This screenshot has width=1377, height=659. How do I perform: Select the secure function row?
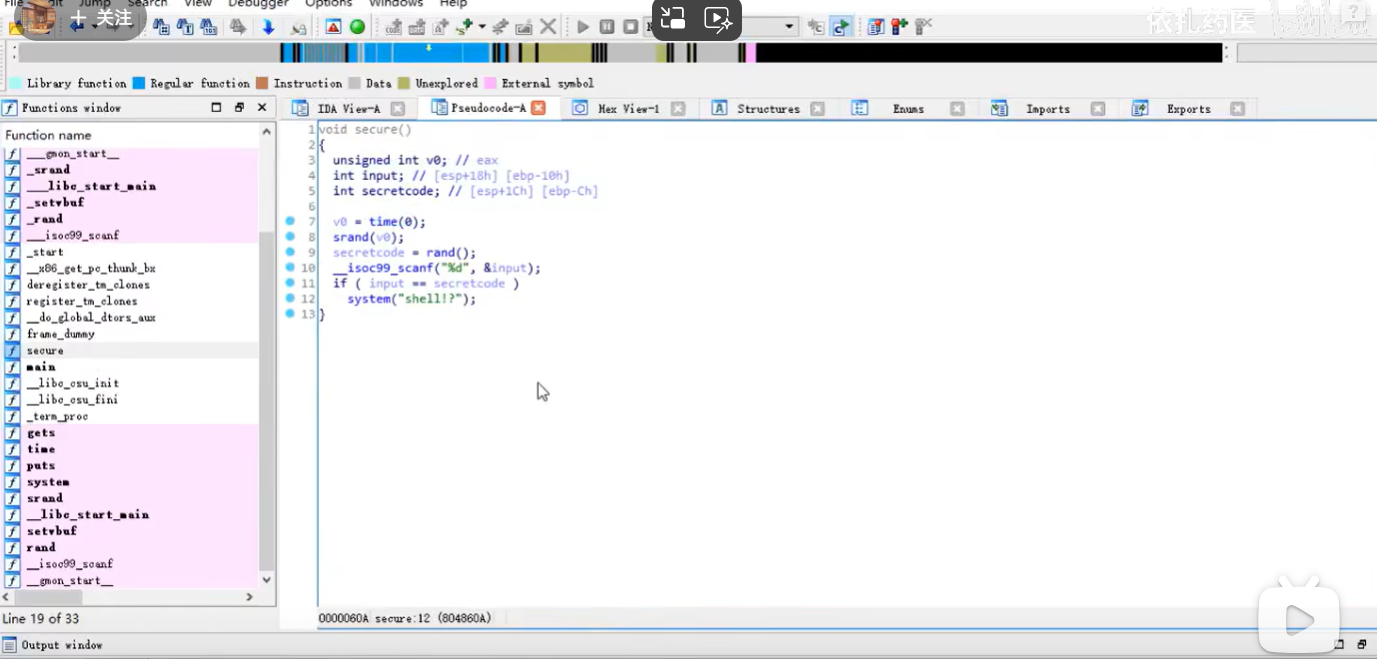[130, 351]
